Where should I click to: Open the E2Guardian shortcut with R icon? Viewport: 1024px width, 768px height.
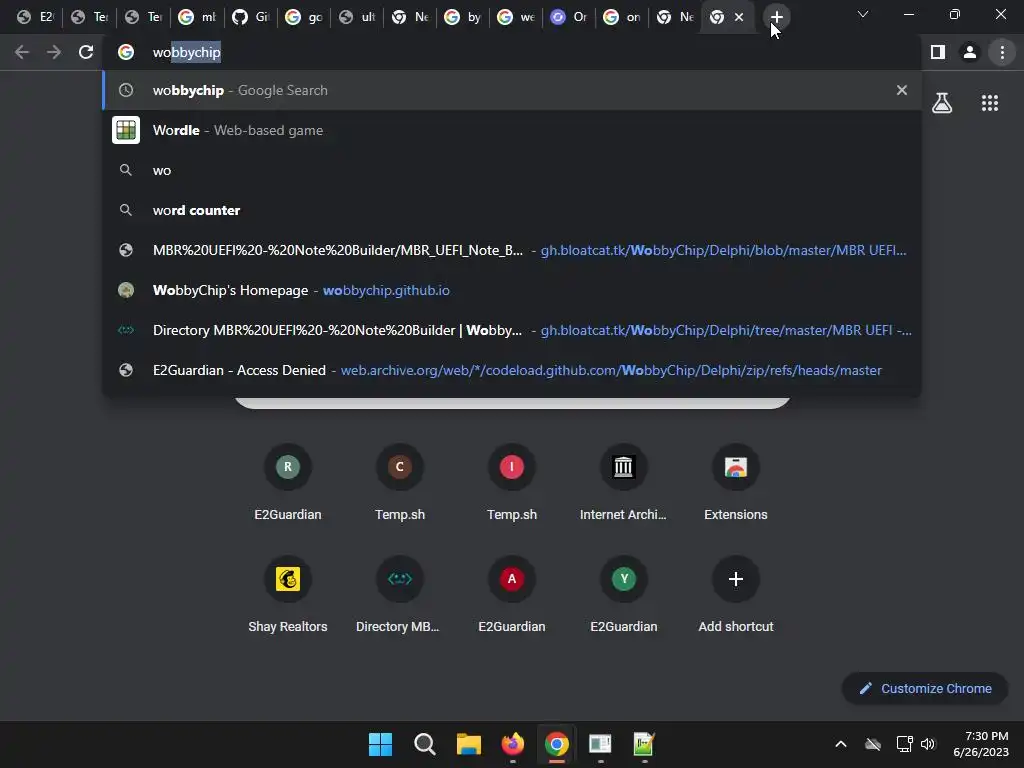tap(288, 483)
